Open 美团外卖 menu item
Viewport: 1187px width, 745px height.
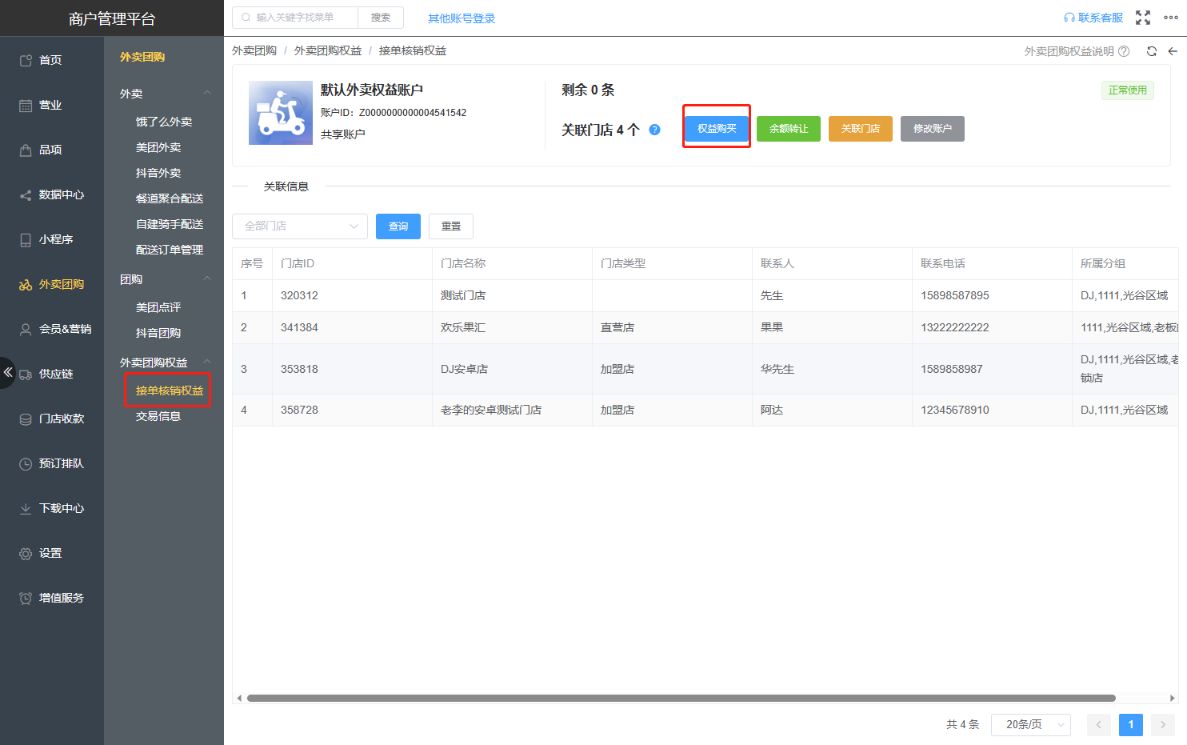tap(158, 148)
